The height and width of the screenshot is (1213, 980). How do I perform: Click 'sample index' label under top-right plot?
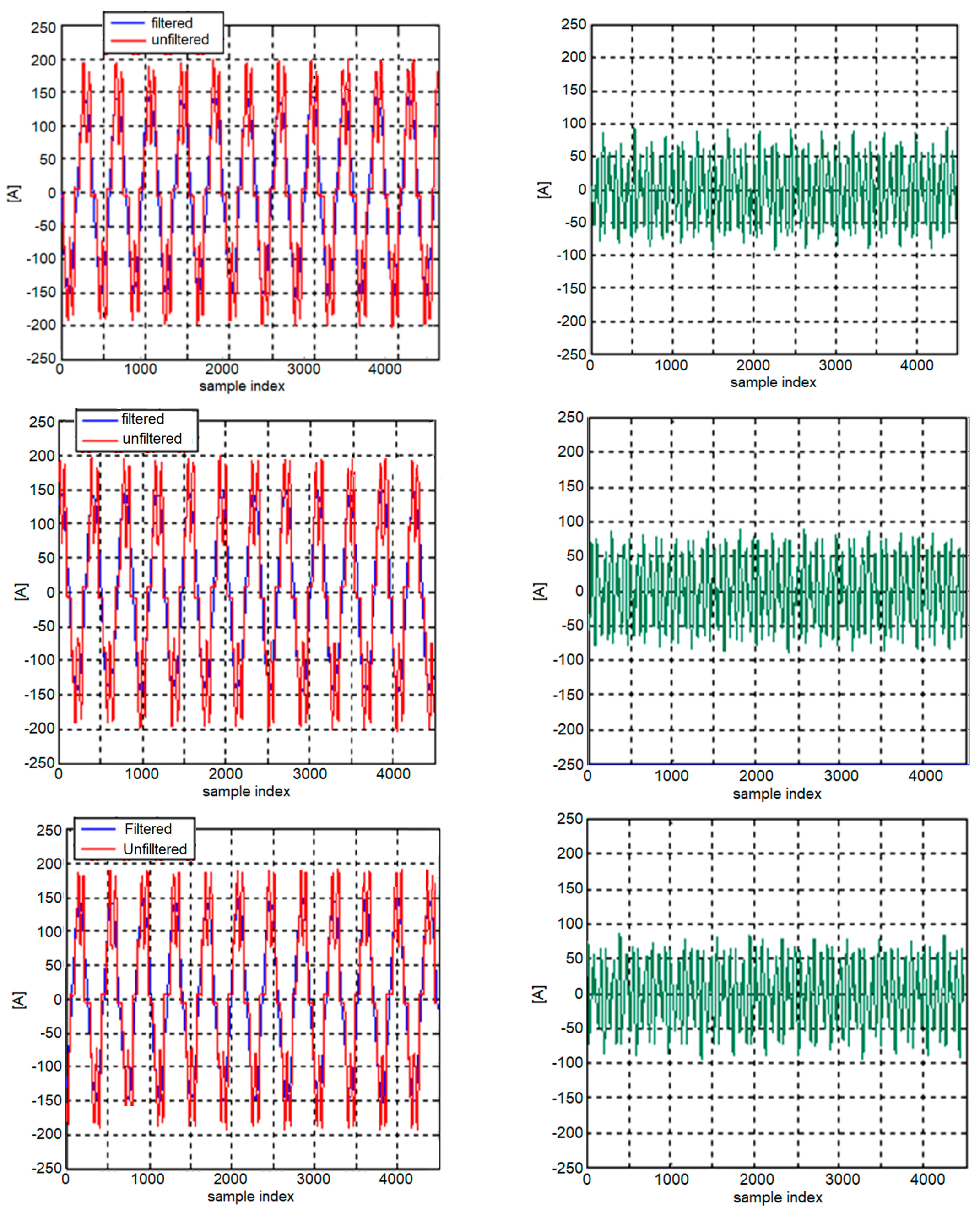773,382
